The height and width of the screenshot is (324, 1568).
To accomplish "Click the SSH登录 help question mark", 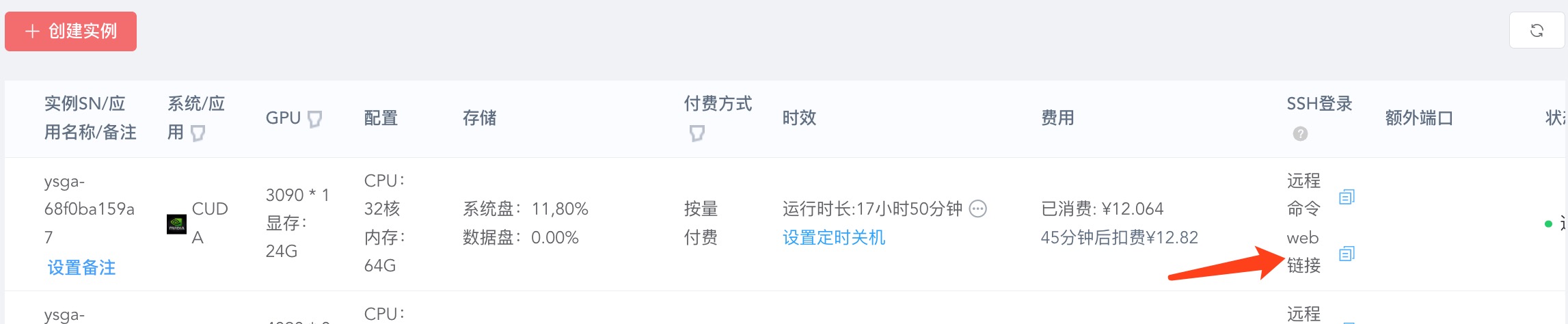I will (1300, 134).
